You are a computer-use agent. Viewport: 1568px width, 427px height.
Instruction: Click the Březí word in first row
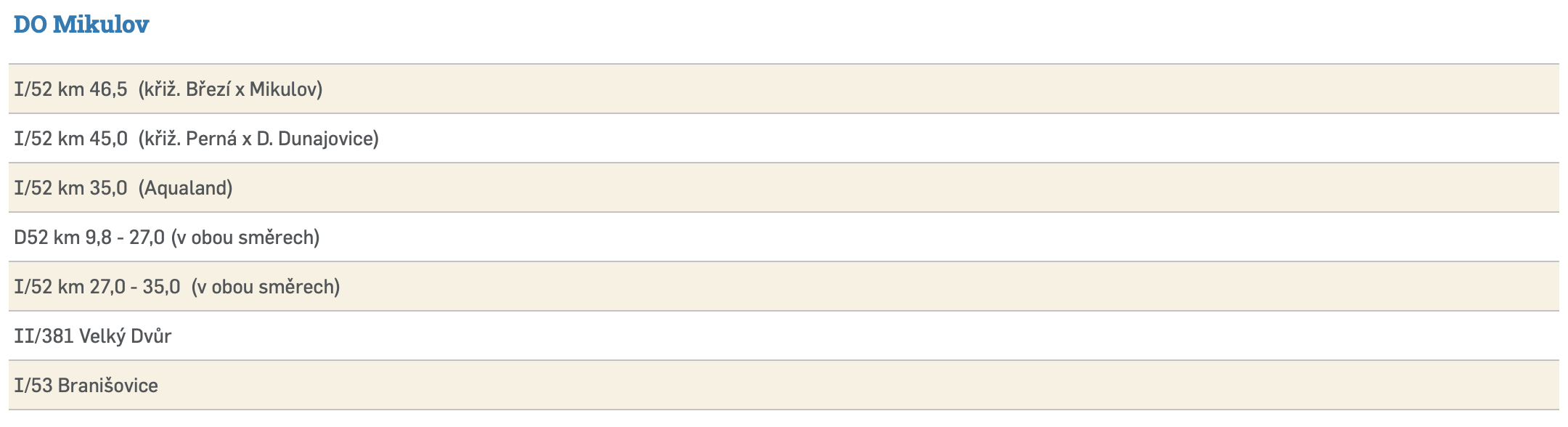pyautogui.click(x=208, y=89)
